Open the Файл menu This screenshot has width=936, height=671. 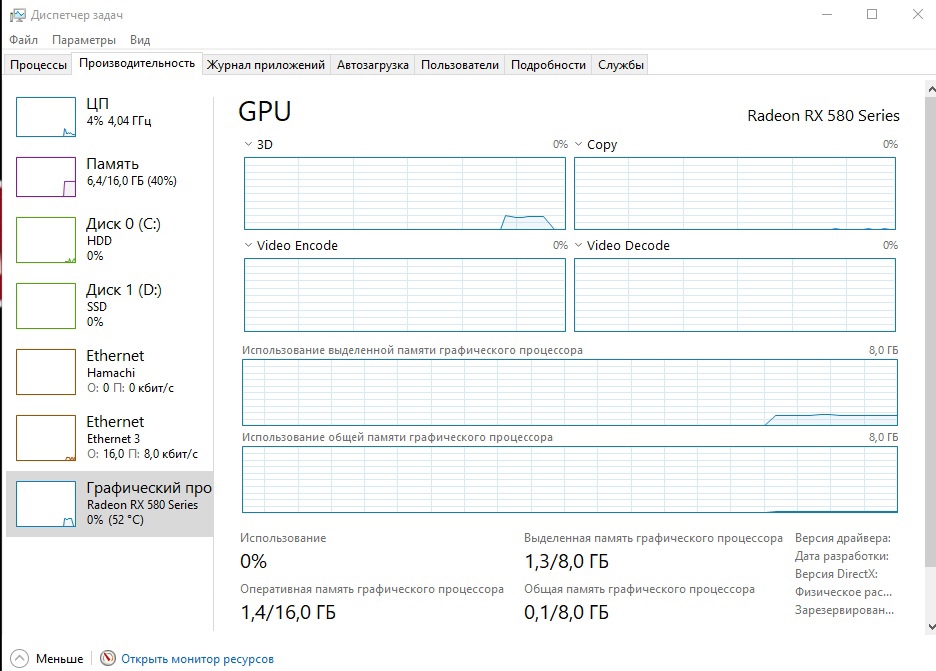[x=24, y=40]
